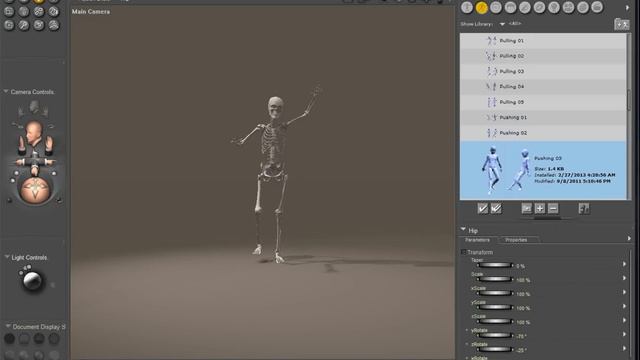640x360 pixels.
Task: Click the Pushing 03 large preview thumbnail
Action: (x=507, y=170)
